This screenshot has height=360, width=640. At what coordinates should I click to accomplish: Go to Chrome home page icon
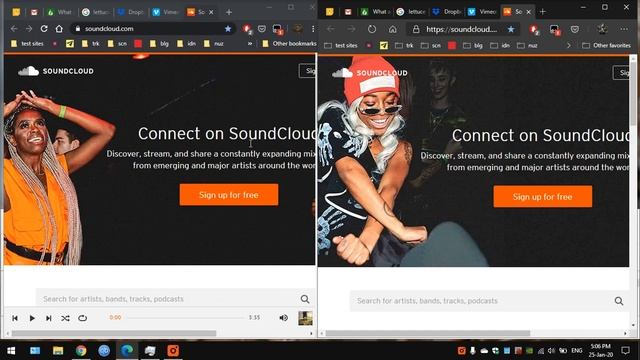pos(59,29)
